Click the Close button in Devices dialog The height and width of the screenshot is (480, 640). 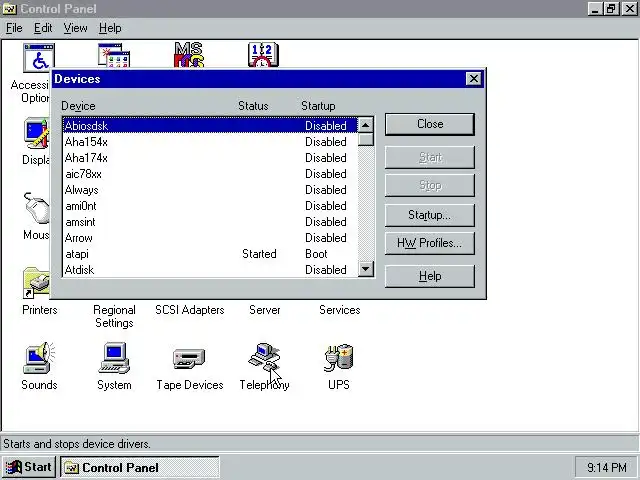(430, 124)
